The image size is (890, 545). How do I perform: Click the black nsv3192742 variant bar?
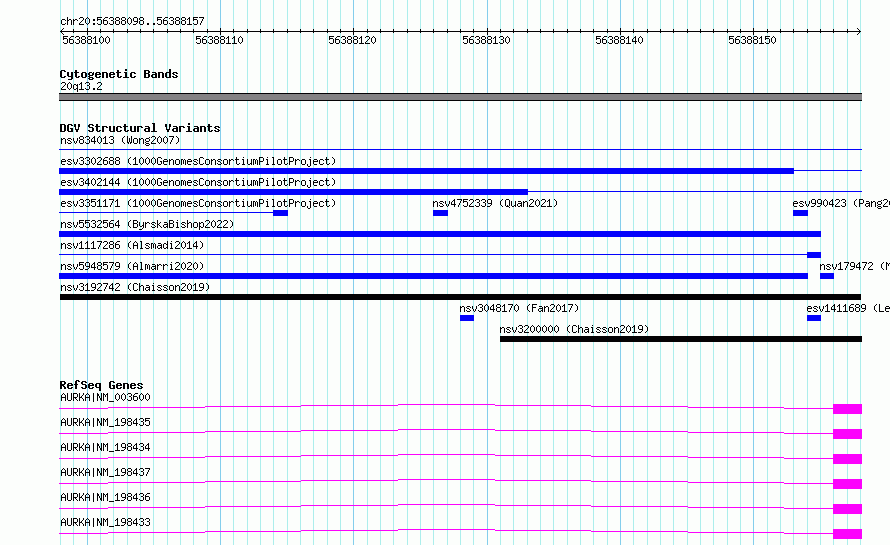pos(460,297)
